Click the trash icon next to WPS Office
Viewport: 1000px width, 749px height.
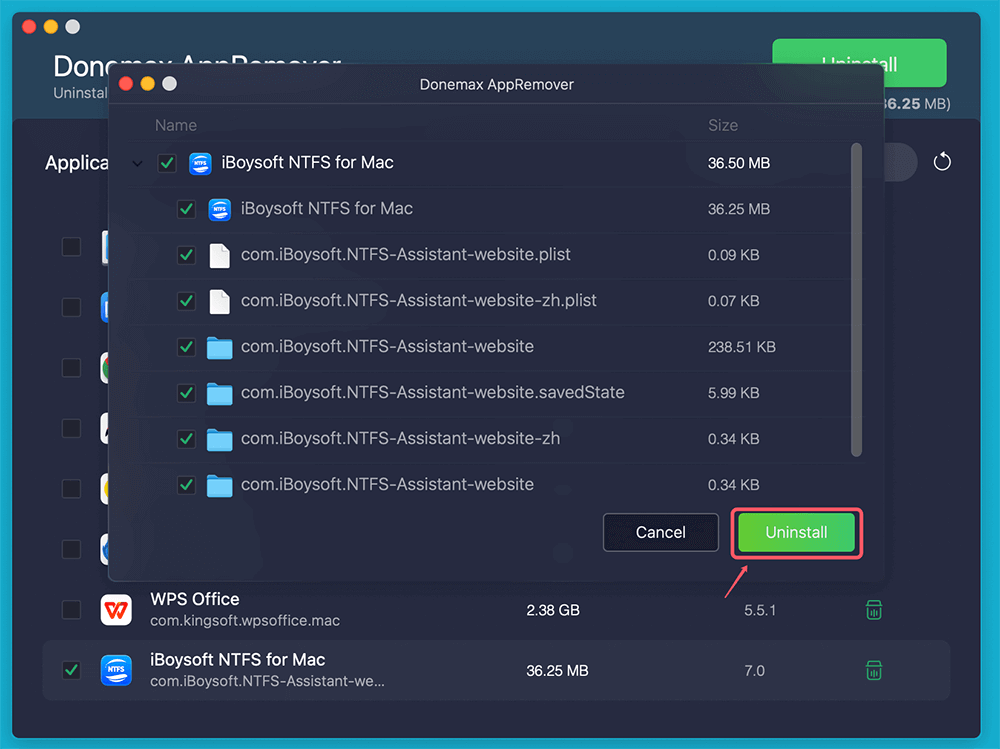(873, 609)
